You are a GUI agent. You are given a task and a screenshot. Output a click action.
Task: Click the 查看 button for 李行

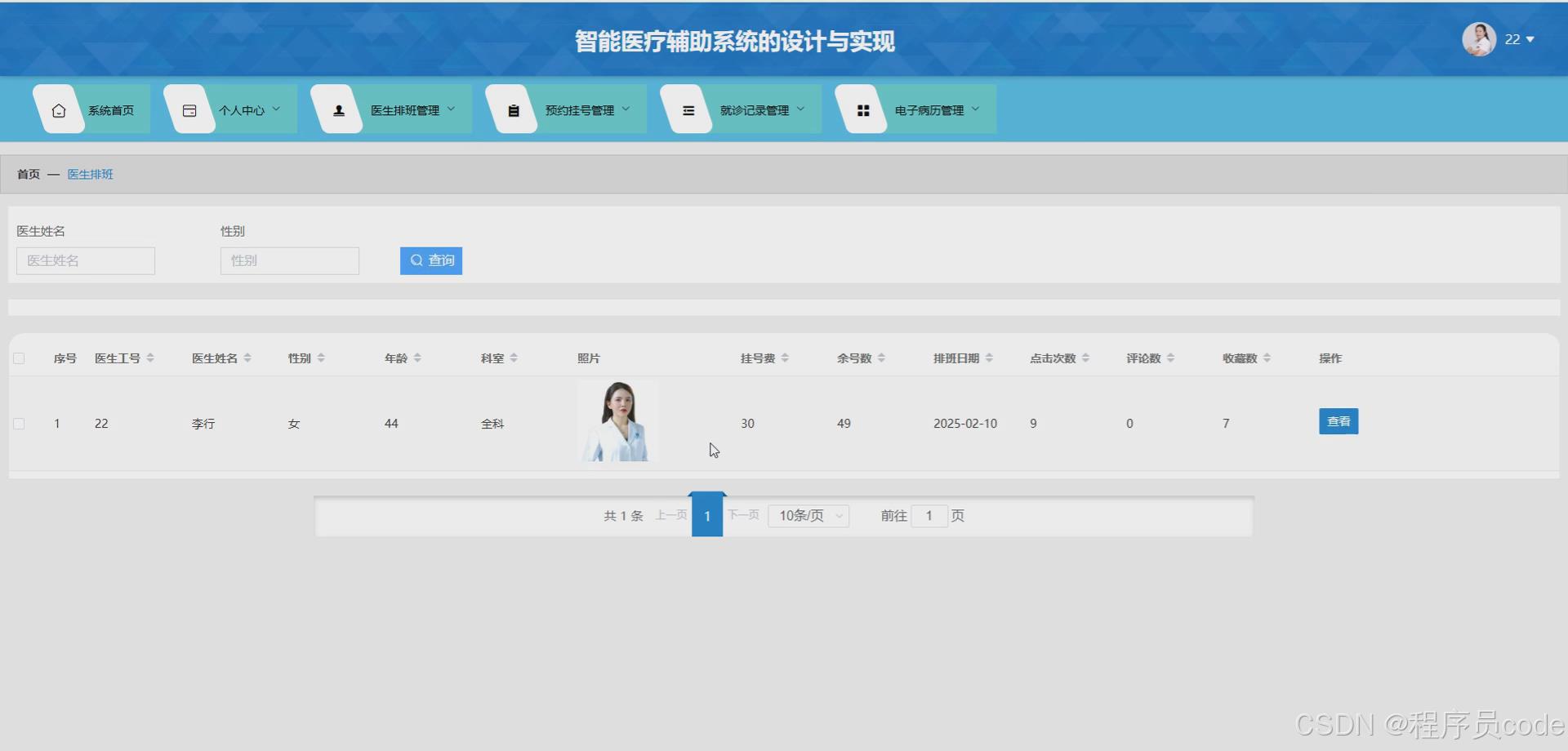pyautogui.click(x=1338, y=421)
